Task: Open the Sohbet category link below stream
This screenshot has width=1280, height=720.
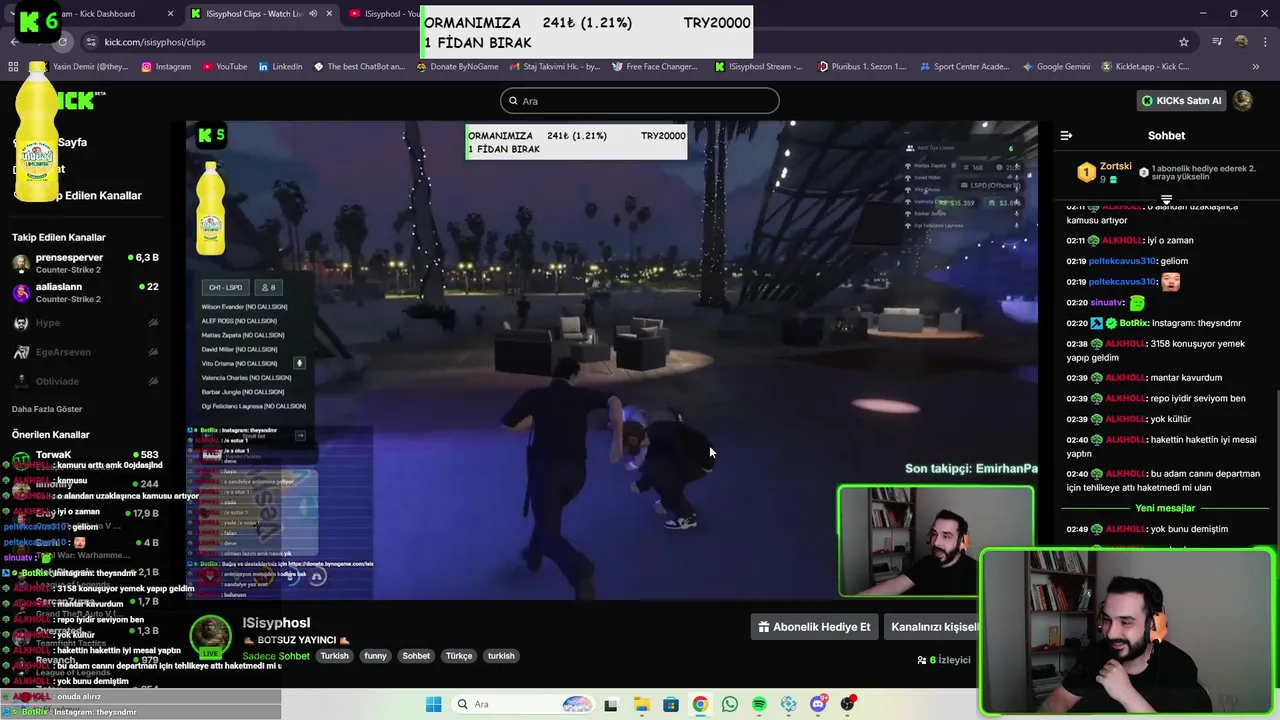Action: (x=294, y=656)
